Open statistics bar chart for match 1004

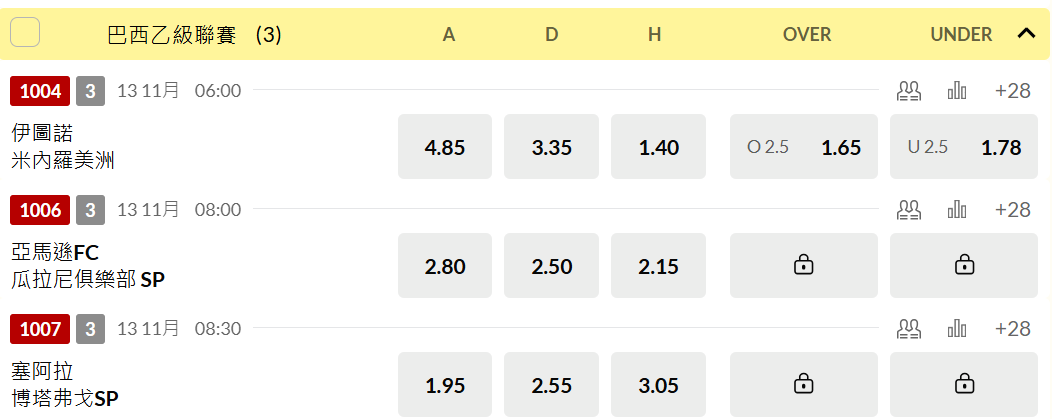pos(957,91)
